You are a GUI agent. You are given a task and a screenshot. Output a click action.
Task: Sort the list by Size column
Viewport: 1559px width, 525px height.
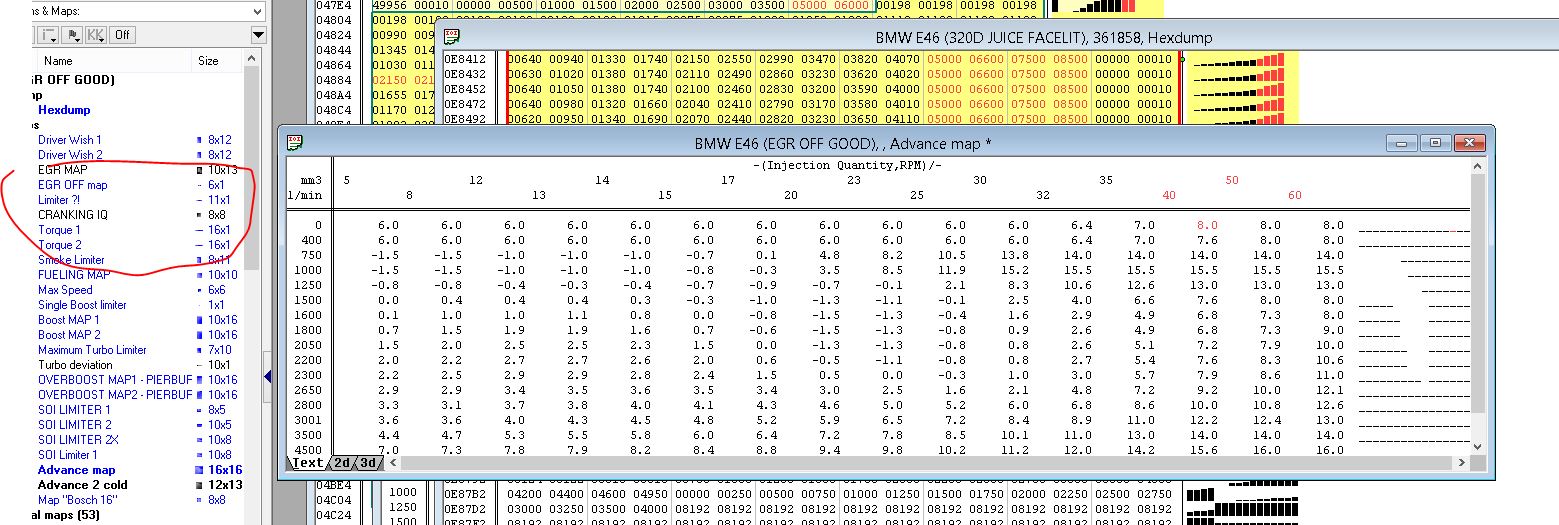208,61
